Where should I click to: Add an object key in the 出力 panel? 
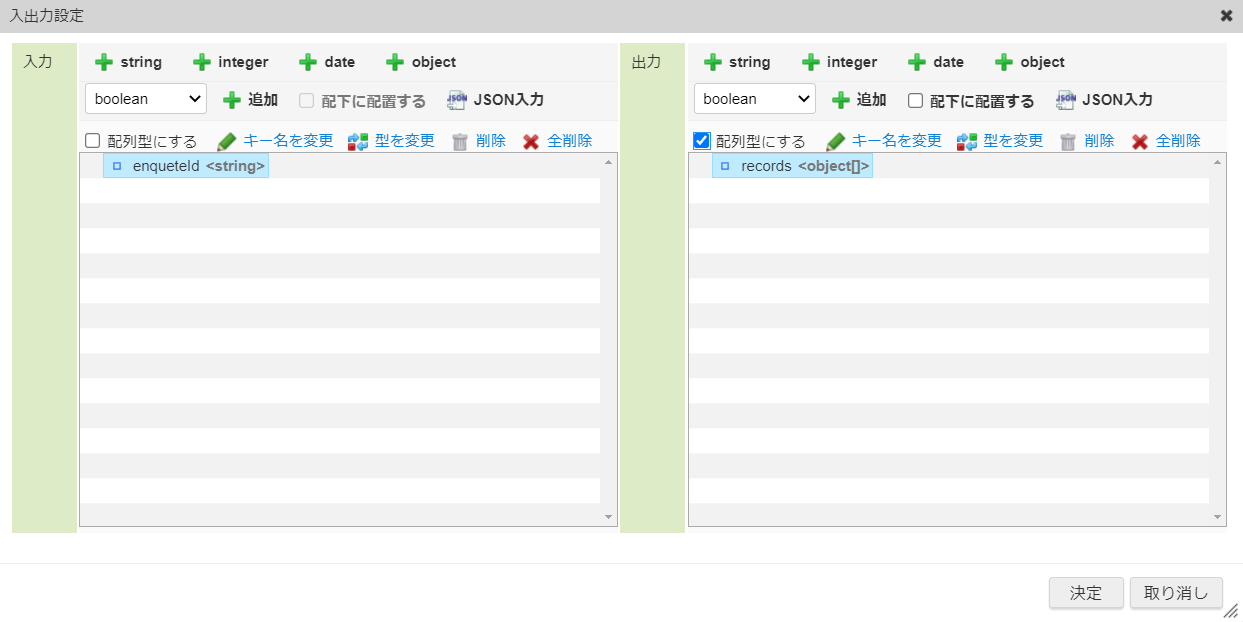1030,62
